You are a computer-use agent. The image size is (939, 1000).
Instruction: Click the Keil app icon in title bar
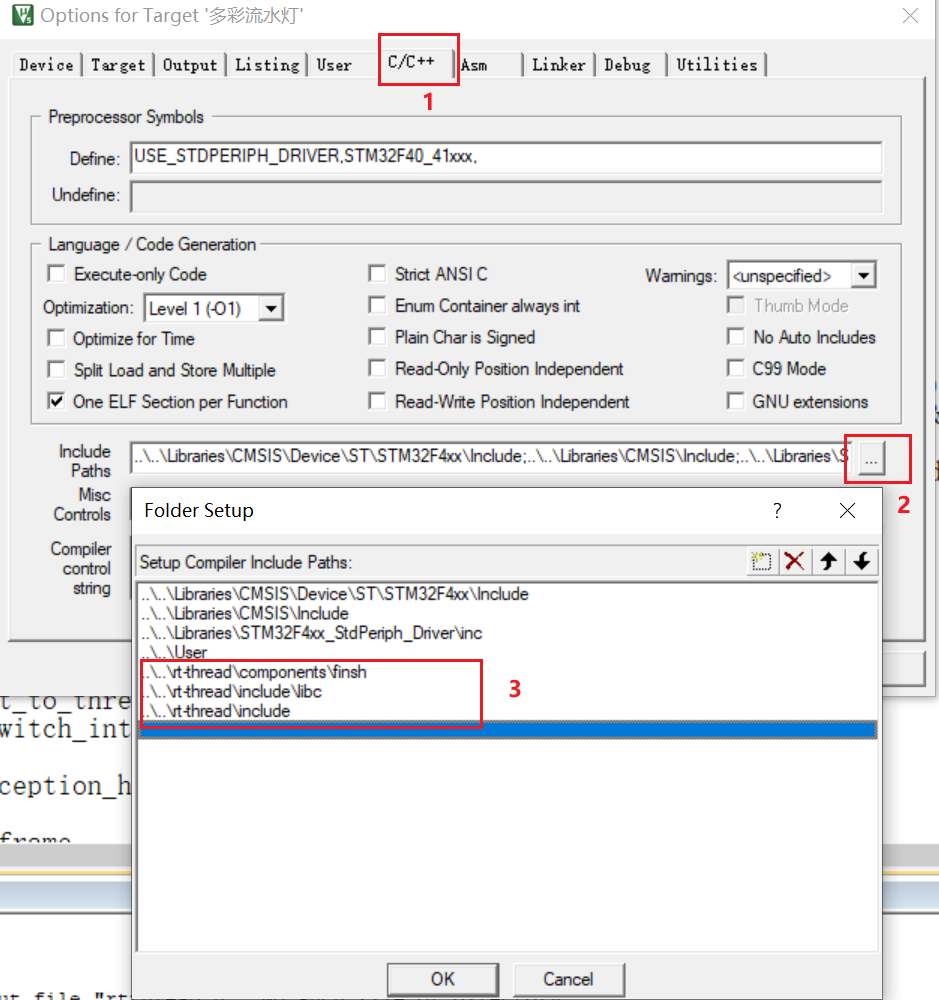23,15
